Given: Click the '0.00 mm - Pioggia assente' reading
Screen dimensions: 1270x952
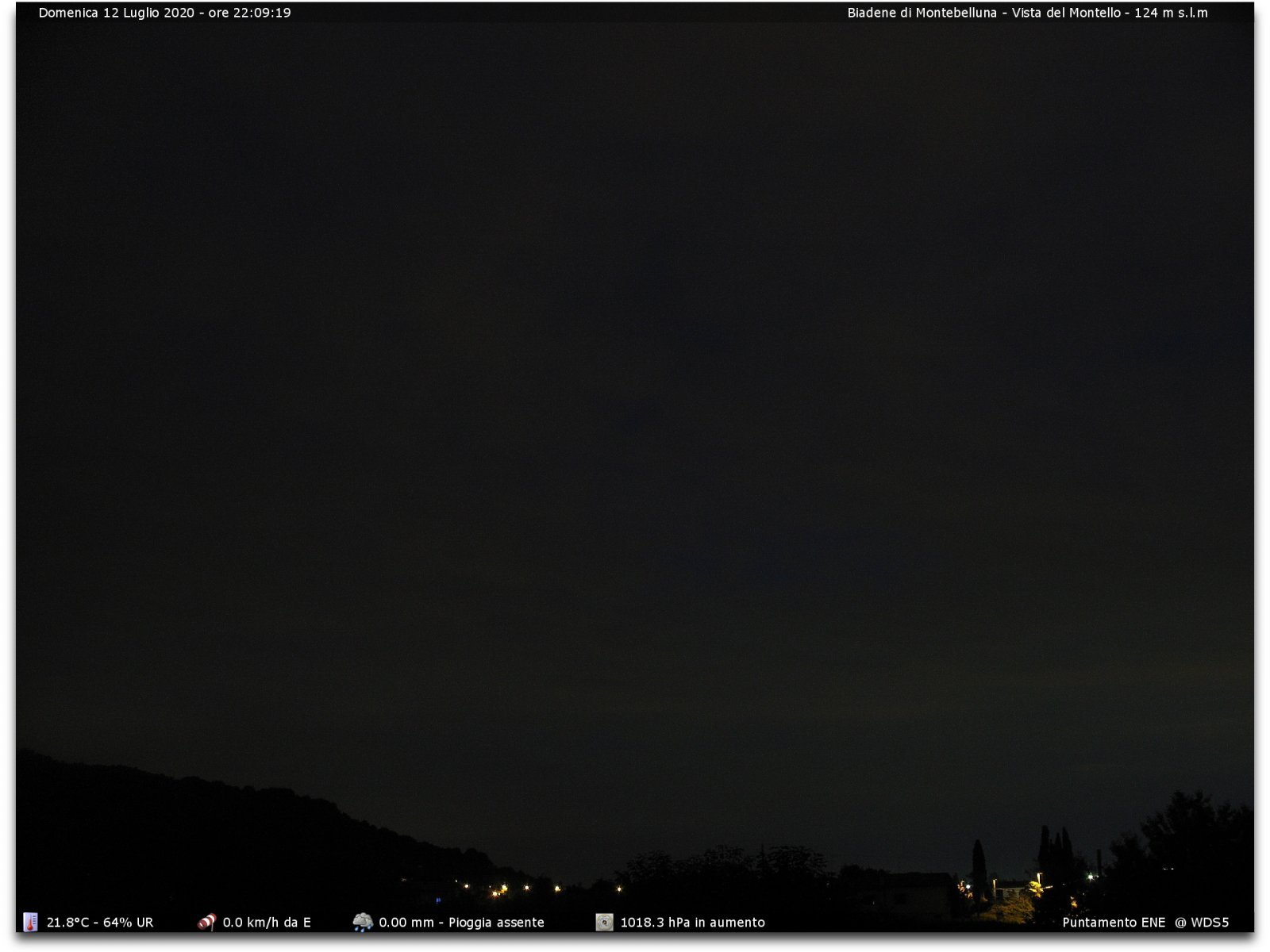Looking at the screenshot, I should click(461, 923).
